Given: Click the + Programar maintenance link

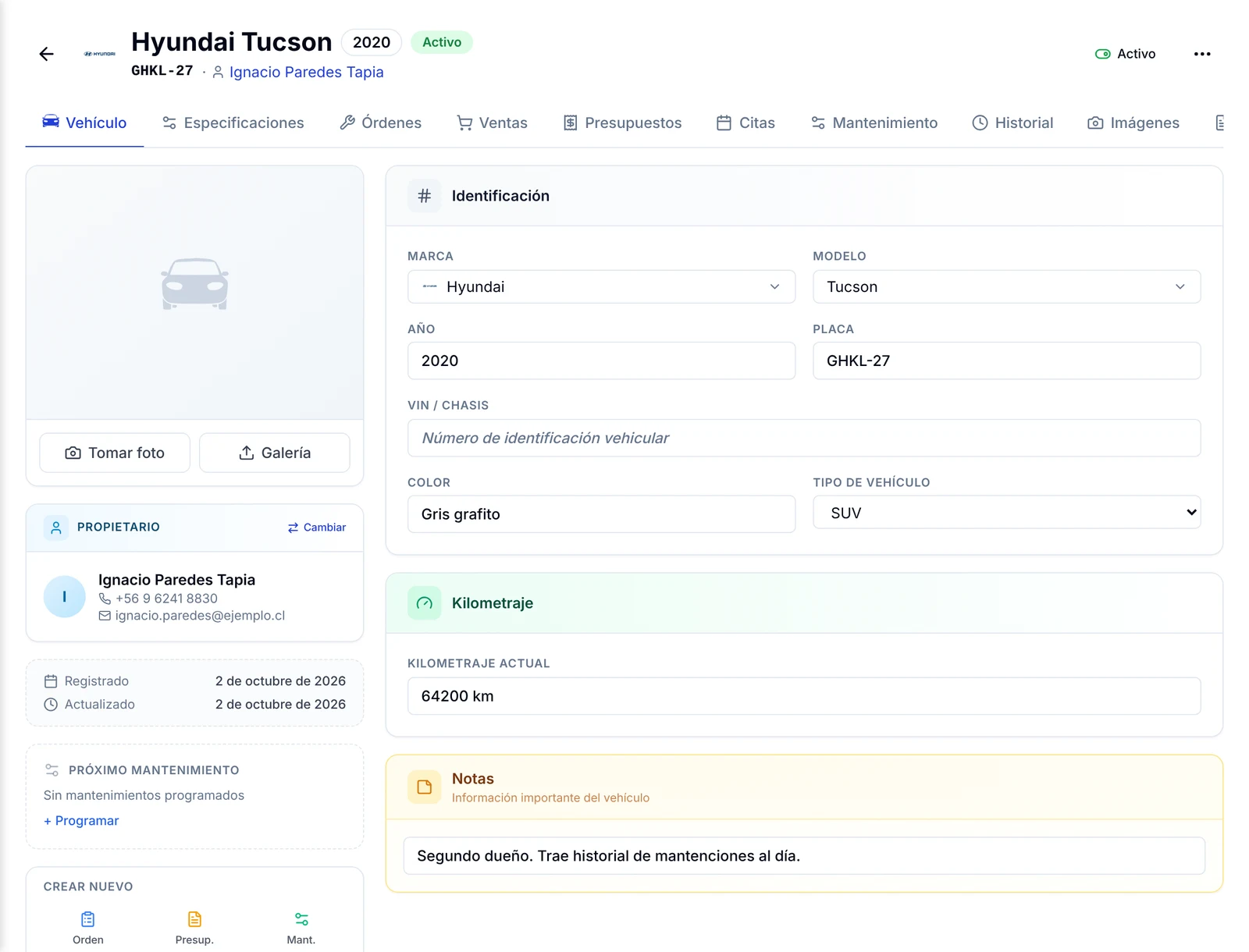Looking at the screenshot, I should [x=81, y=821].
